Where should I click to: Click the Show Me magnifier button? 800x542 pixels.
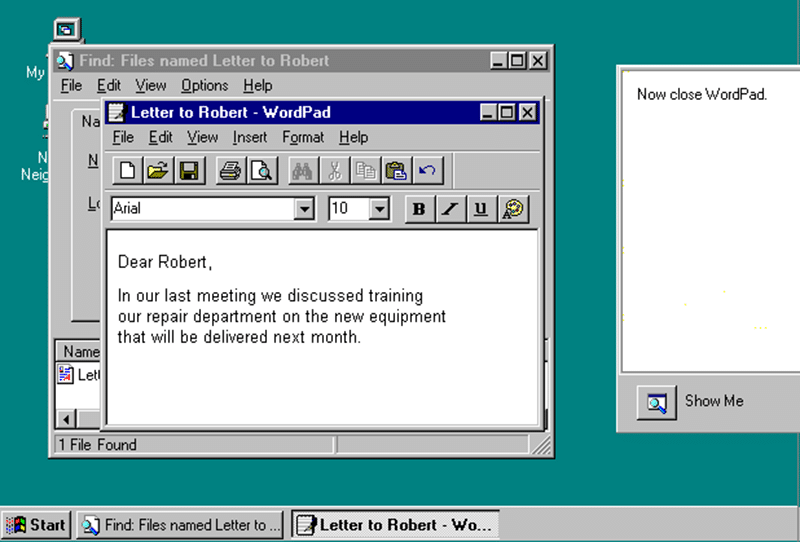coord(657,403)
